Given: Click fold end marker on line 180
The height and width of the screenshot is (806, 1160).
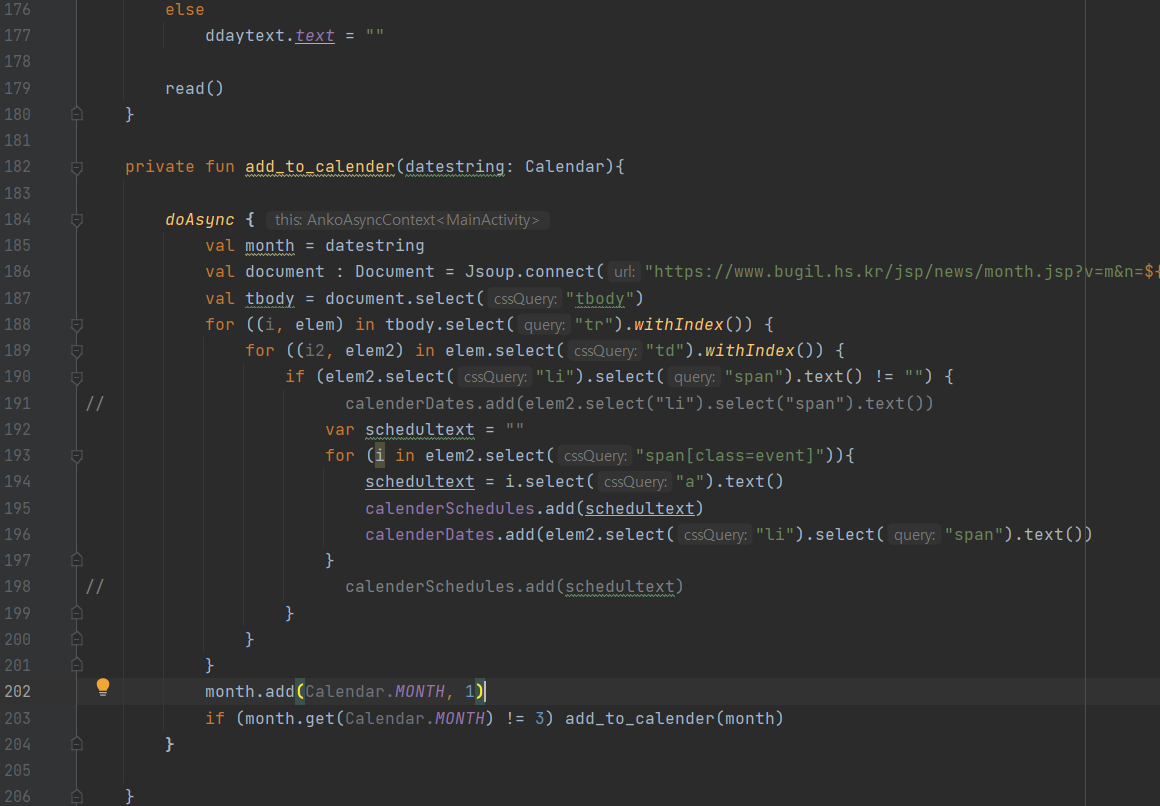Looking at the screenshot, I should 77,114.
